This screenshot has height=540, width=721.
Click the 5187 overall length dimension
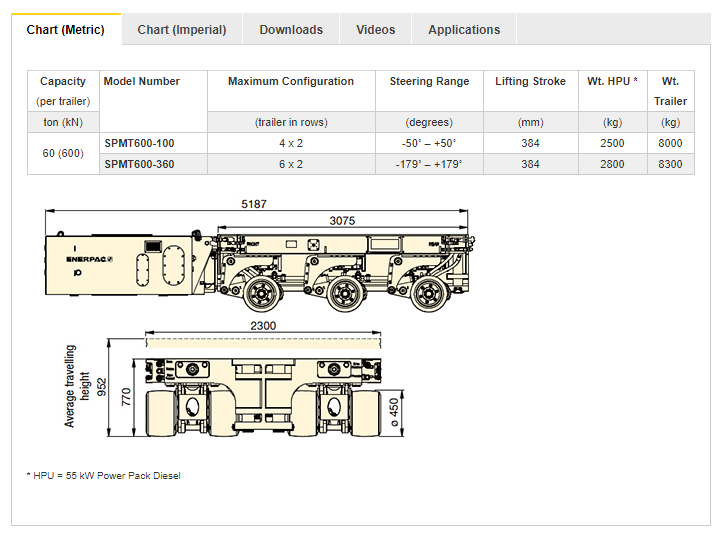[254, 204]
